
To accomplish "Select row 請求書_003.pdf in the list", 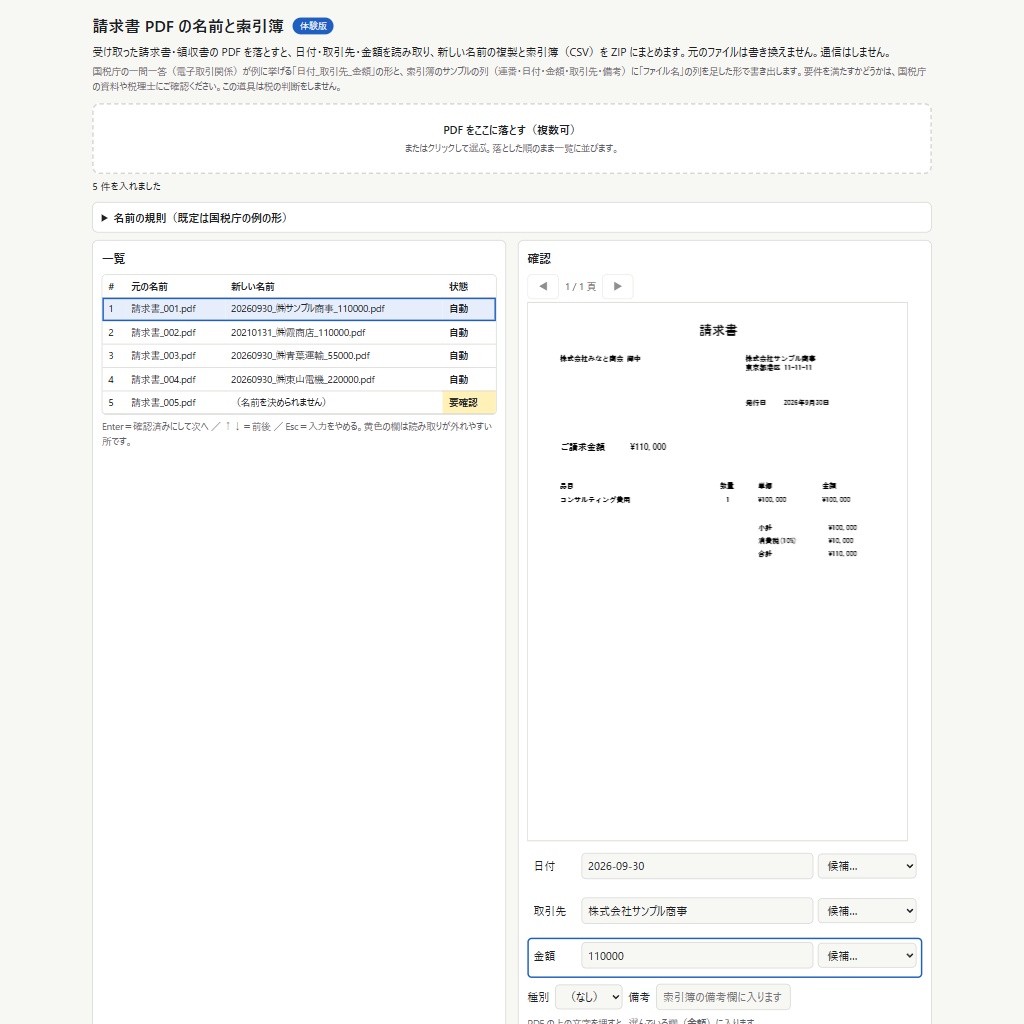I will coord(299,356).
